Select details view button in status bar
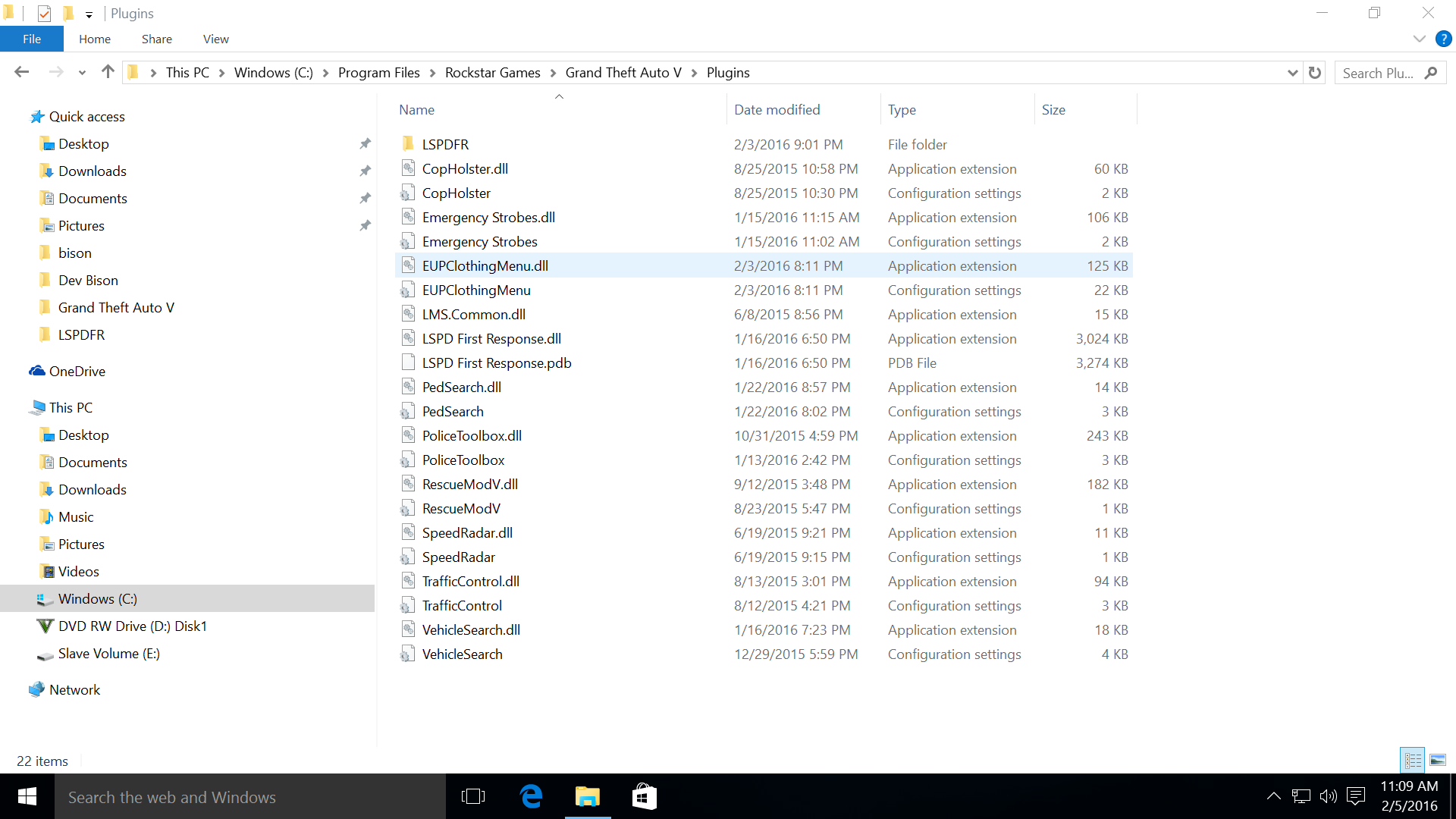Viewport: 1456px width, 819px height. [x=1413, y=760]
